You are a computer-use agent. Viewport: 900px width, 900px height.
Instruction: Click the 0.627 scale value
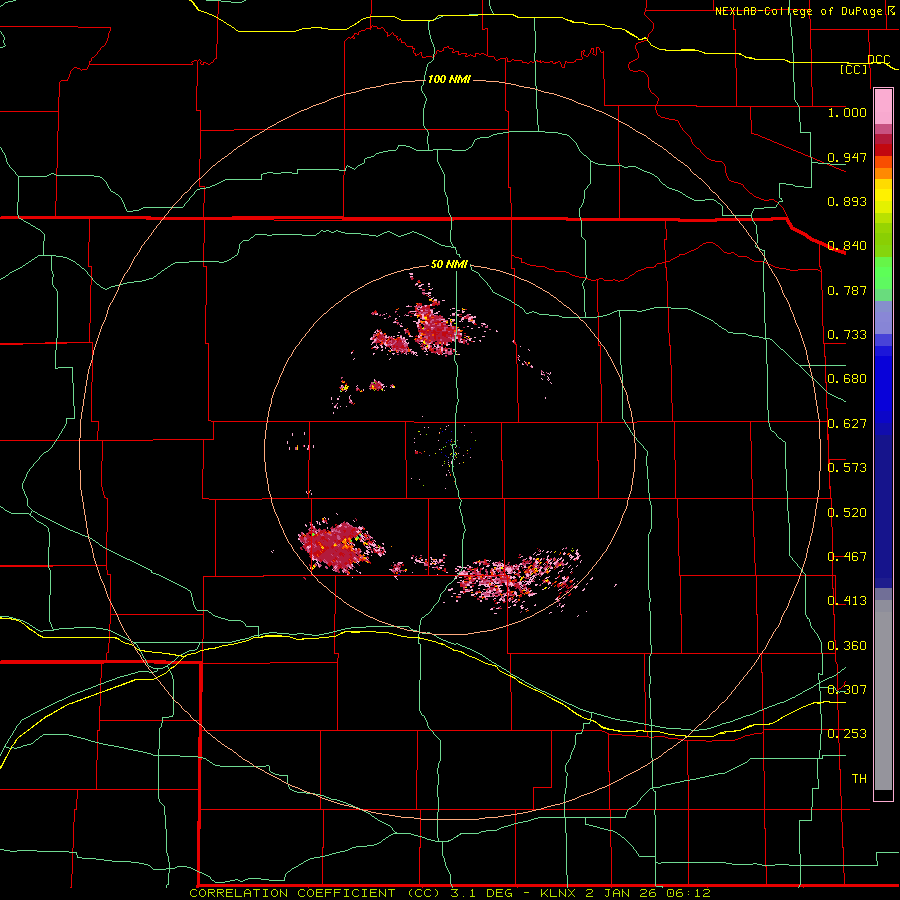click(x=847, y=424)
